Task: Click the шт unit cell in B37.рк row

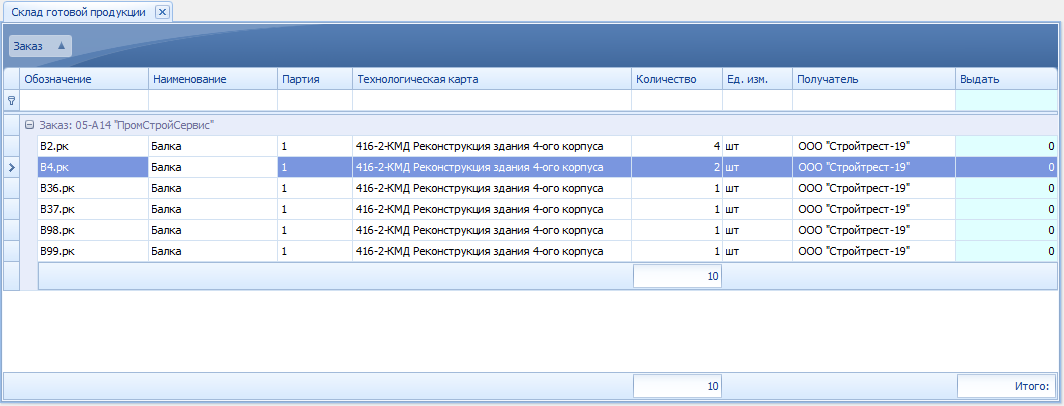Action: (757, 209)
